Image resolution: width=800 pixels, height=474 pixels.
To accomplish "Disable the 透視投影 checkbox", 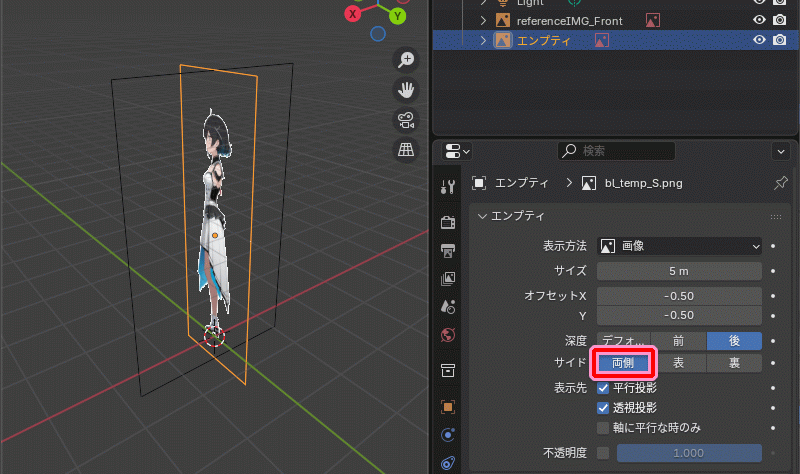I will 603,407.
